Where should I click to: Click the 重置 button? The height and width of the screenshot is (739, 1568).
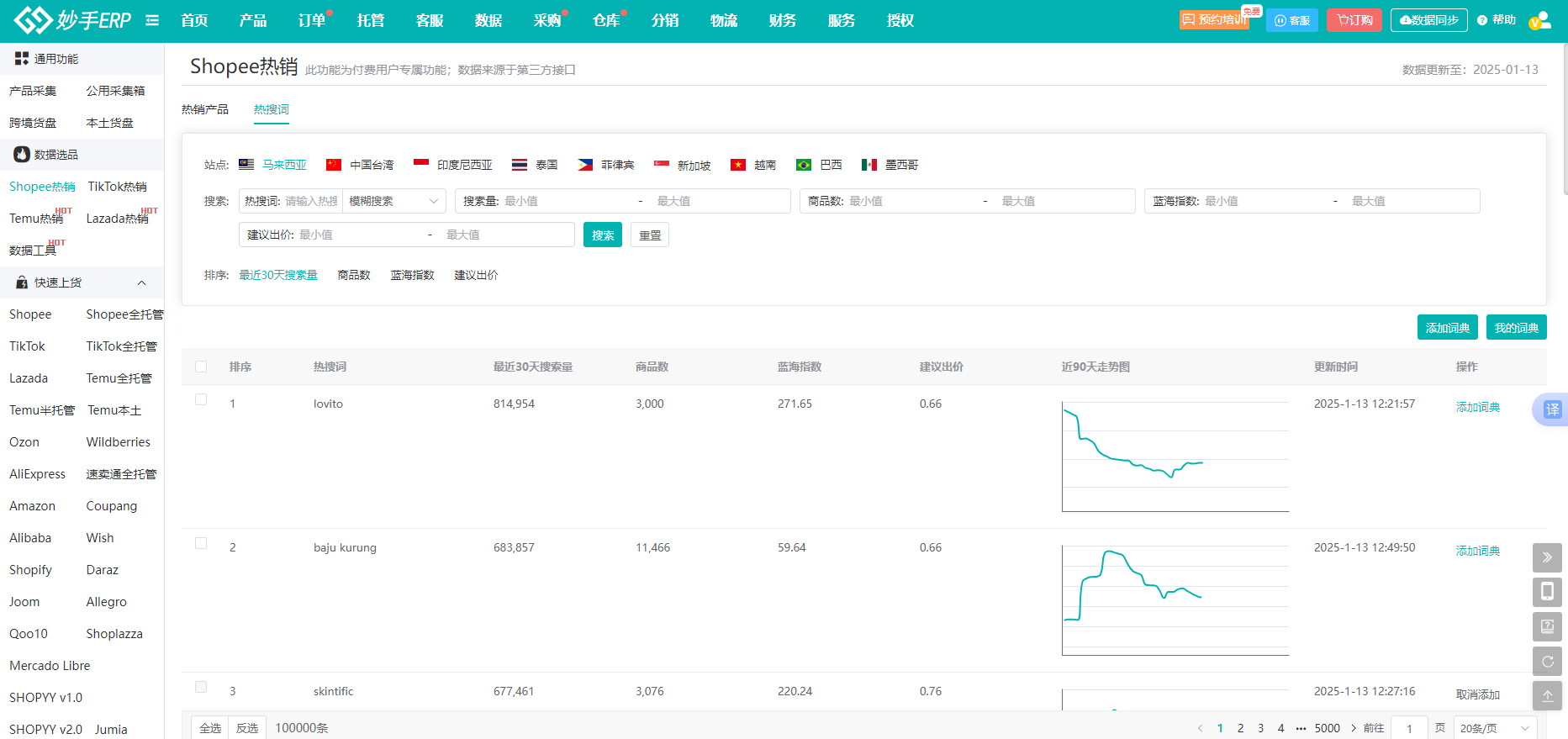point(650,235)
